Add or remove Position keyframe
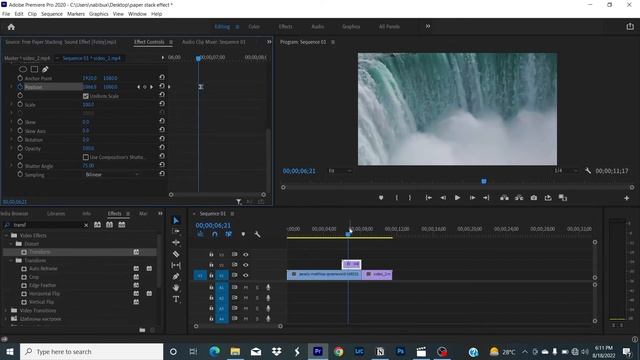Viewport: 640px width, 360px height. [145, 87]
